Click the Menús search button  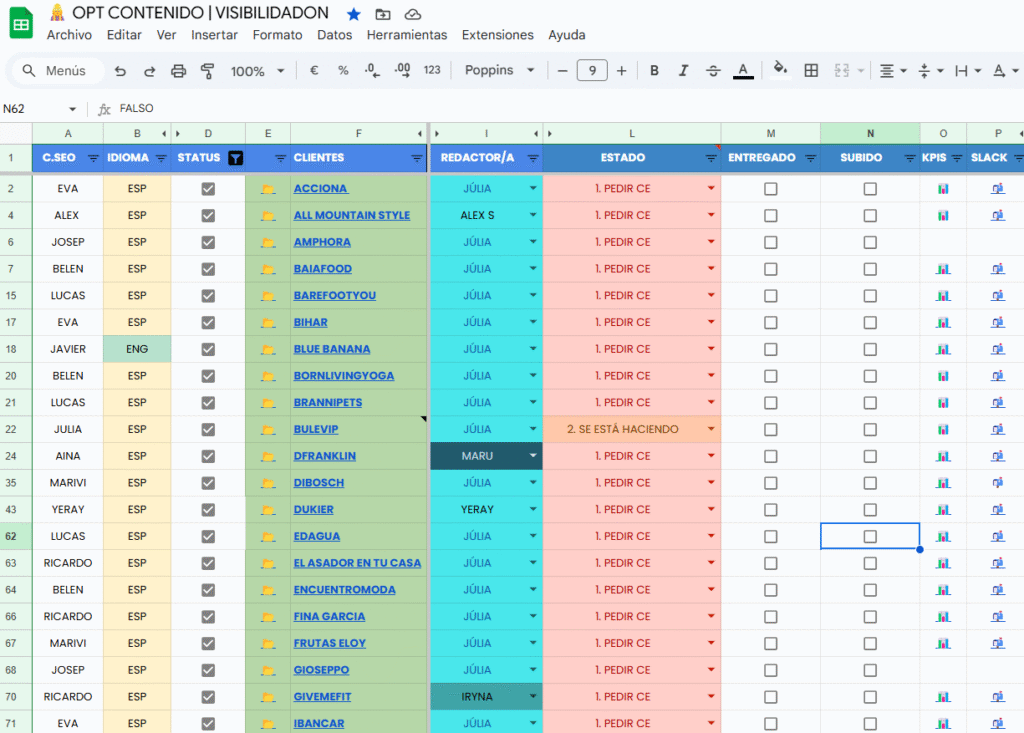58,71
